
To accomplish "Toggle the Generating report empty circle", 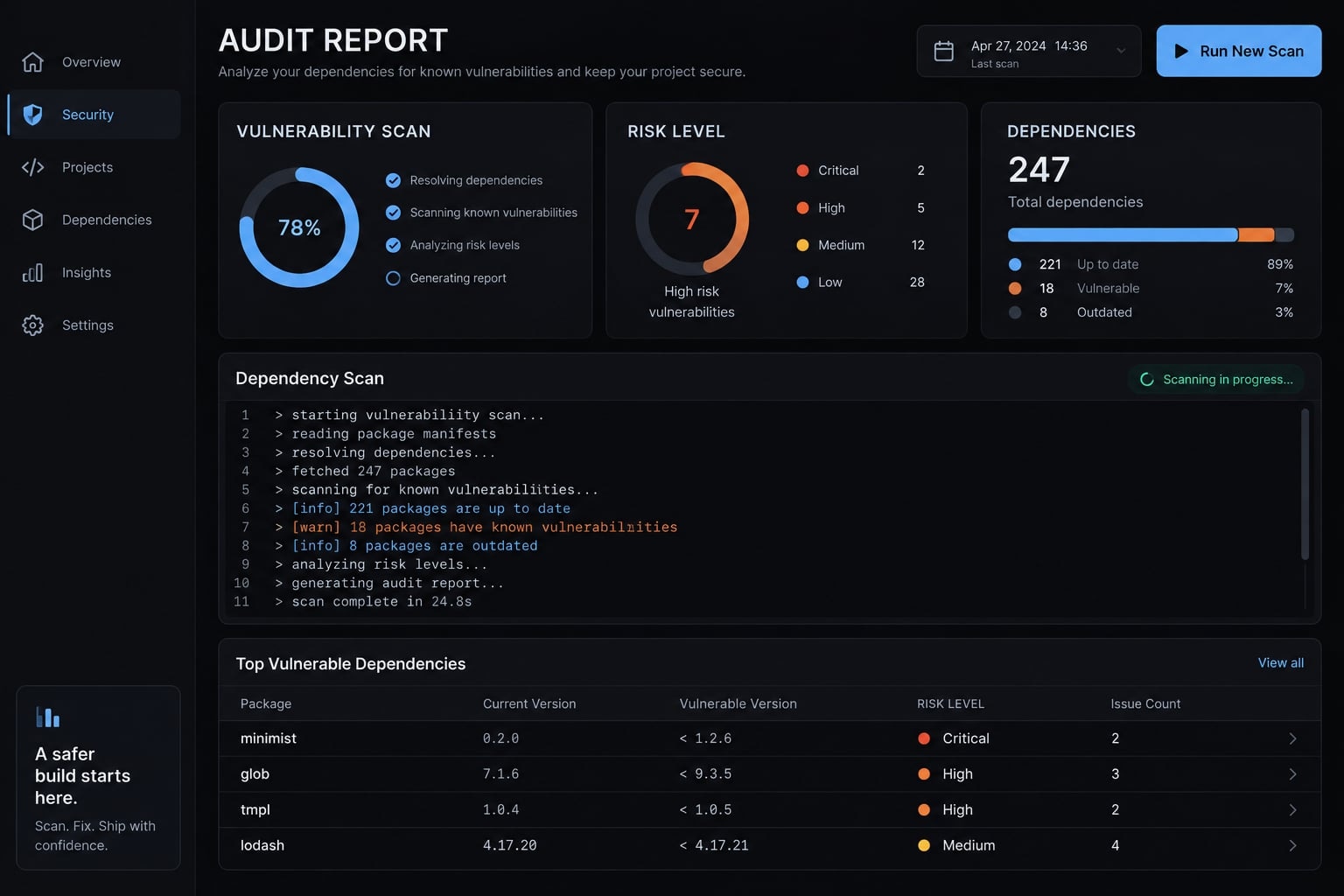I will pyautogui.click(x=393, y=278).
